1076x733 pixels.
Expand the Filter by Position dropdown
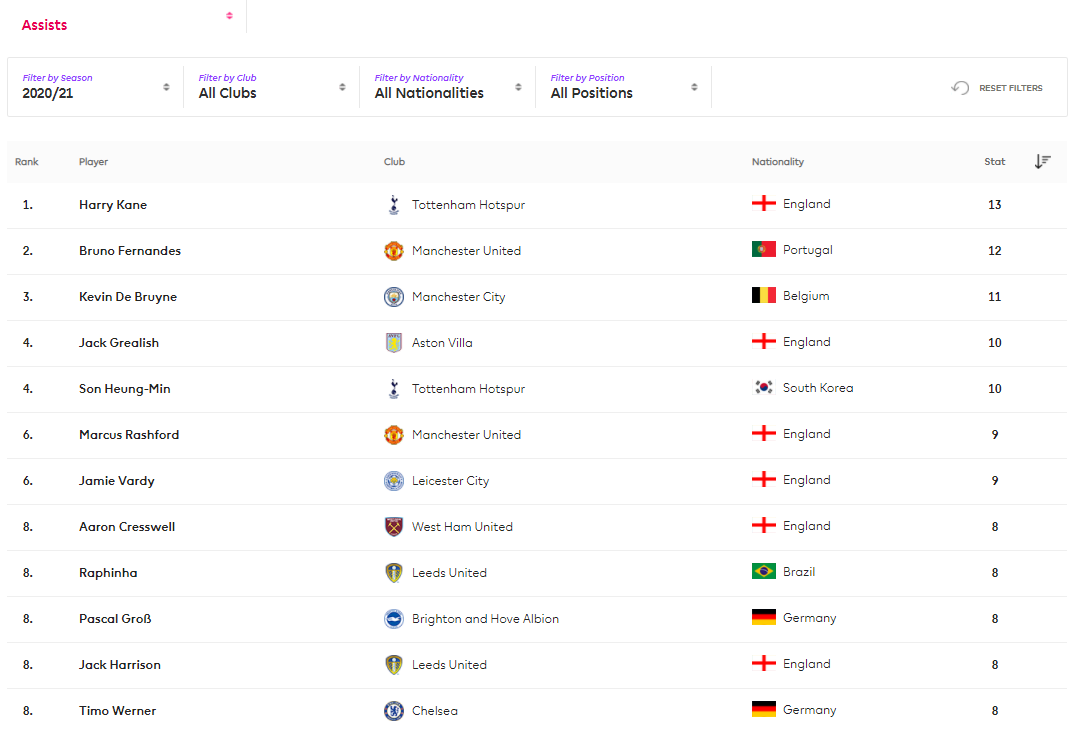click(624, 87)
